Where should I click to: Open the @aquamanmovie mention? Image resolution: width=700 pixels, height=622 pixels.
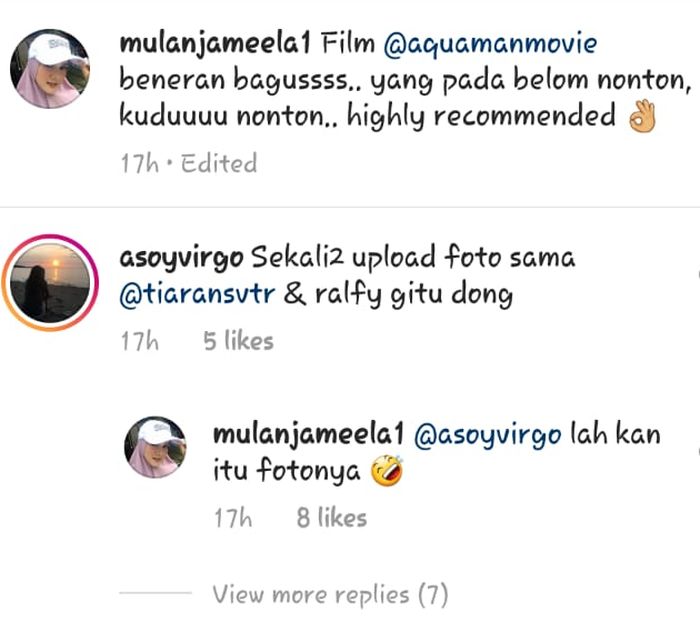pos(490,44)
